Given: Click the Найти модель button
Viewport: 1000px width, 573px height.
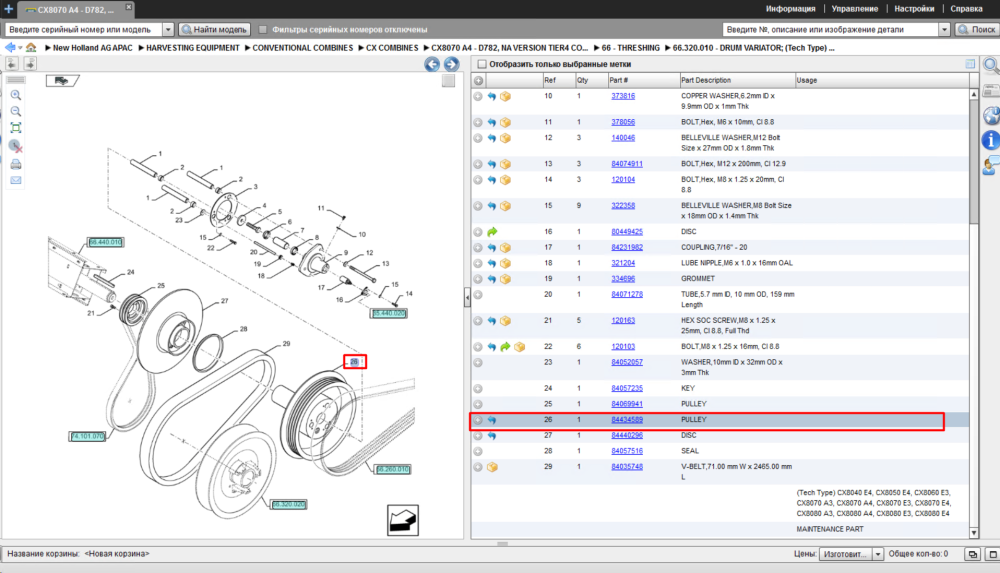Looking at the screenshot, I should [x=214, y=29].
